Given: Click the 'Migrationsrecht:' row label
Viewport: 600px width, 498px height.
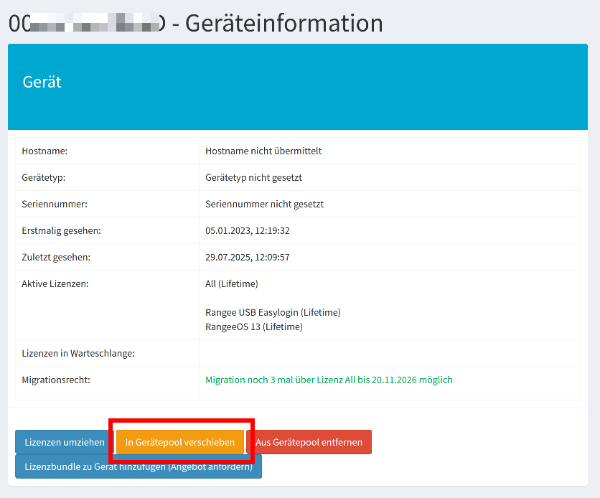Looking at the screenshot, I should [56, 380].
